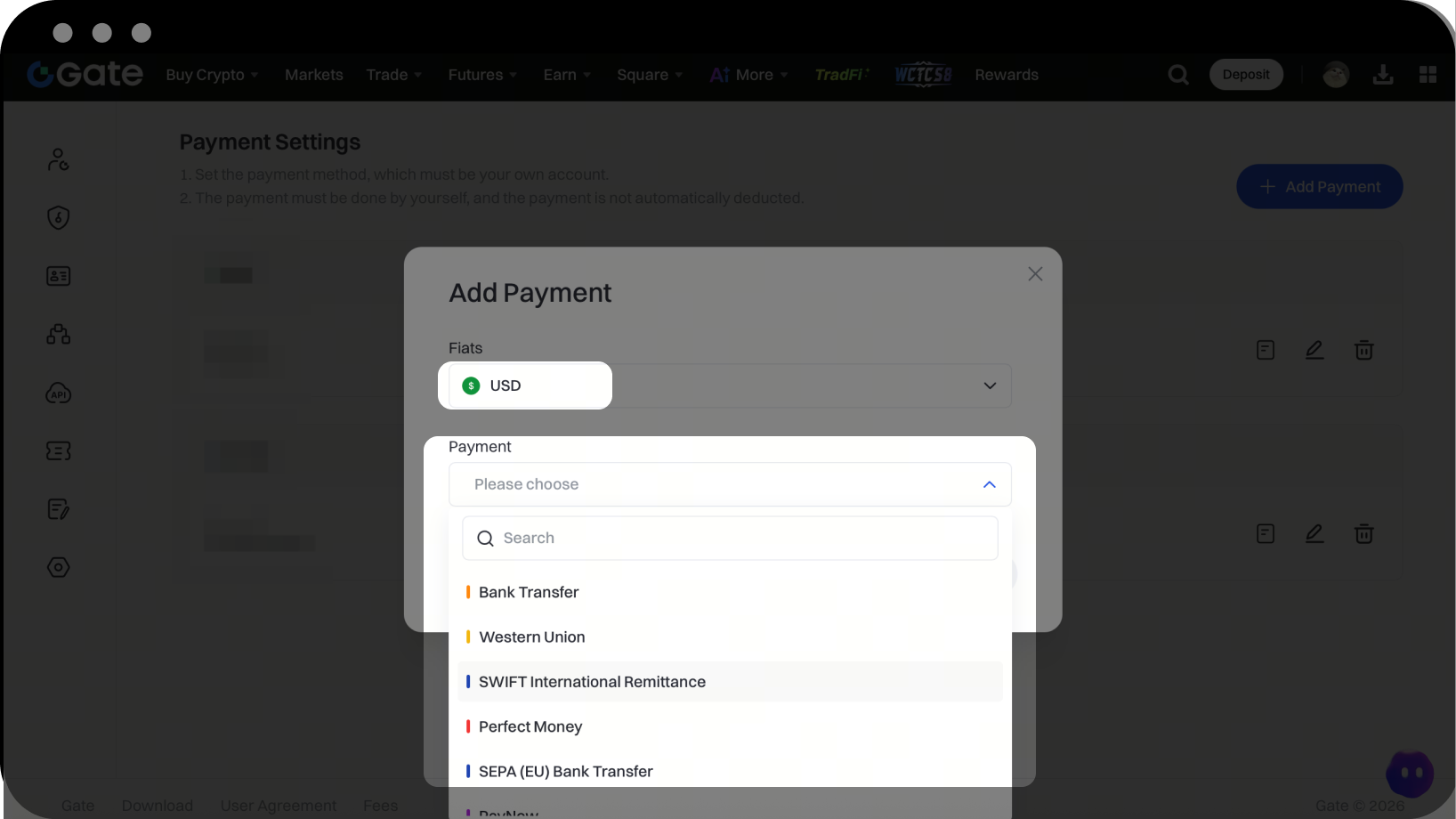The width and height of the screenshot is (1456, 819).
Task: Click the search magnifier icon in header
Action: [x=1178, y=75]
